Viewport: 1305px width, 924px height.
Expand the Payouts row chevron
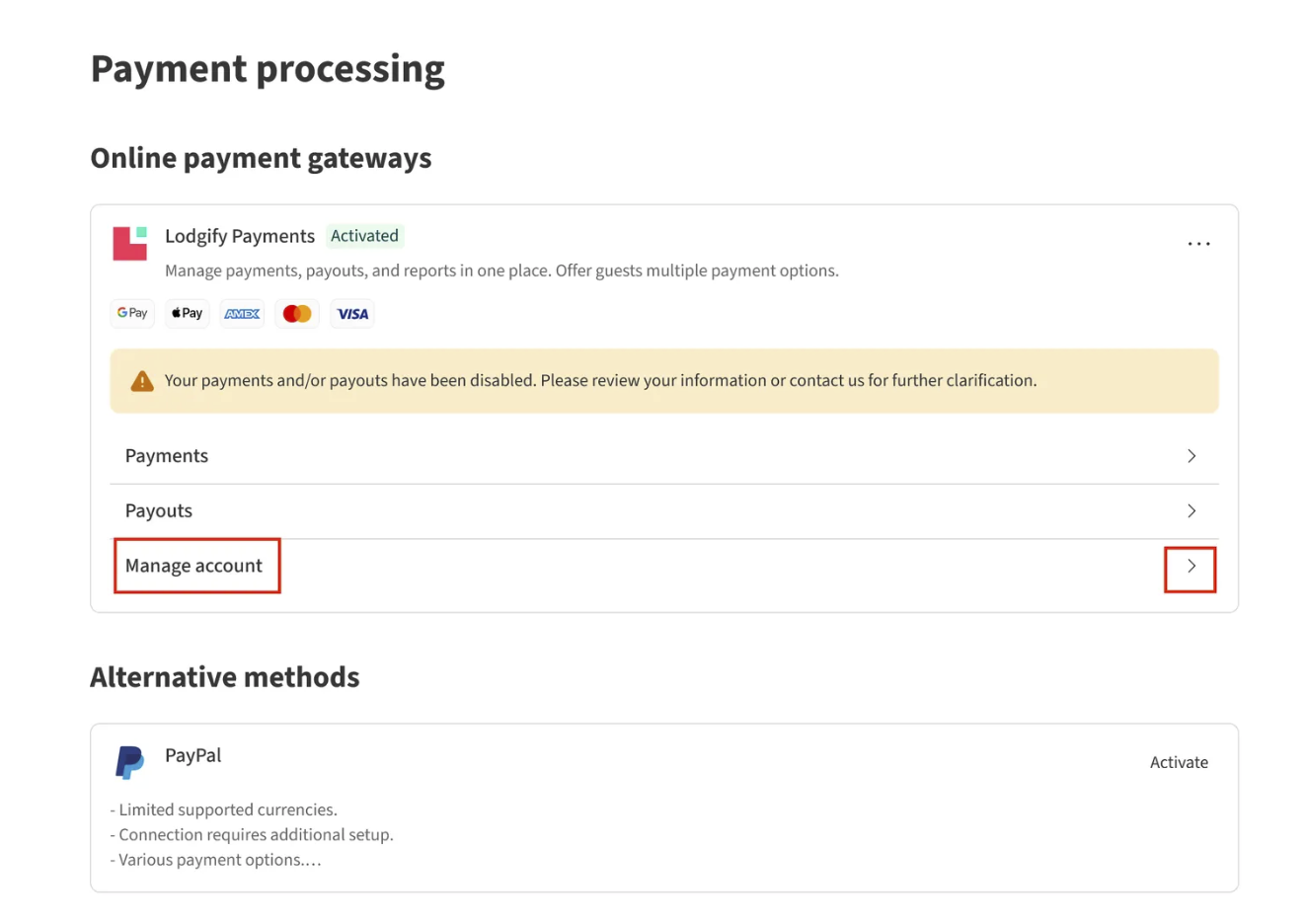click(x=1191, y=511)
